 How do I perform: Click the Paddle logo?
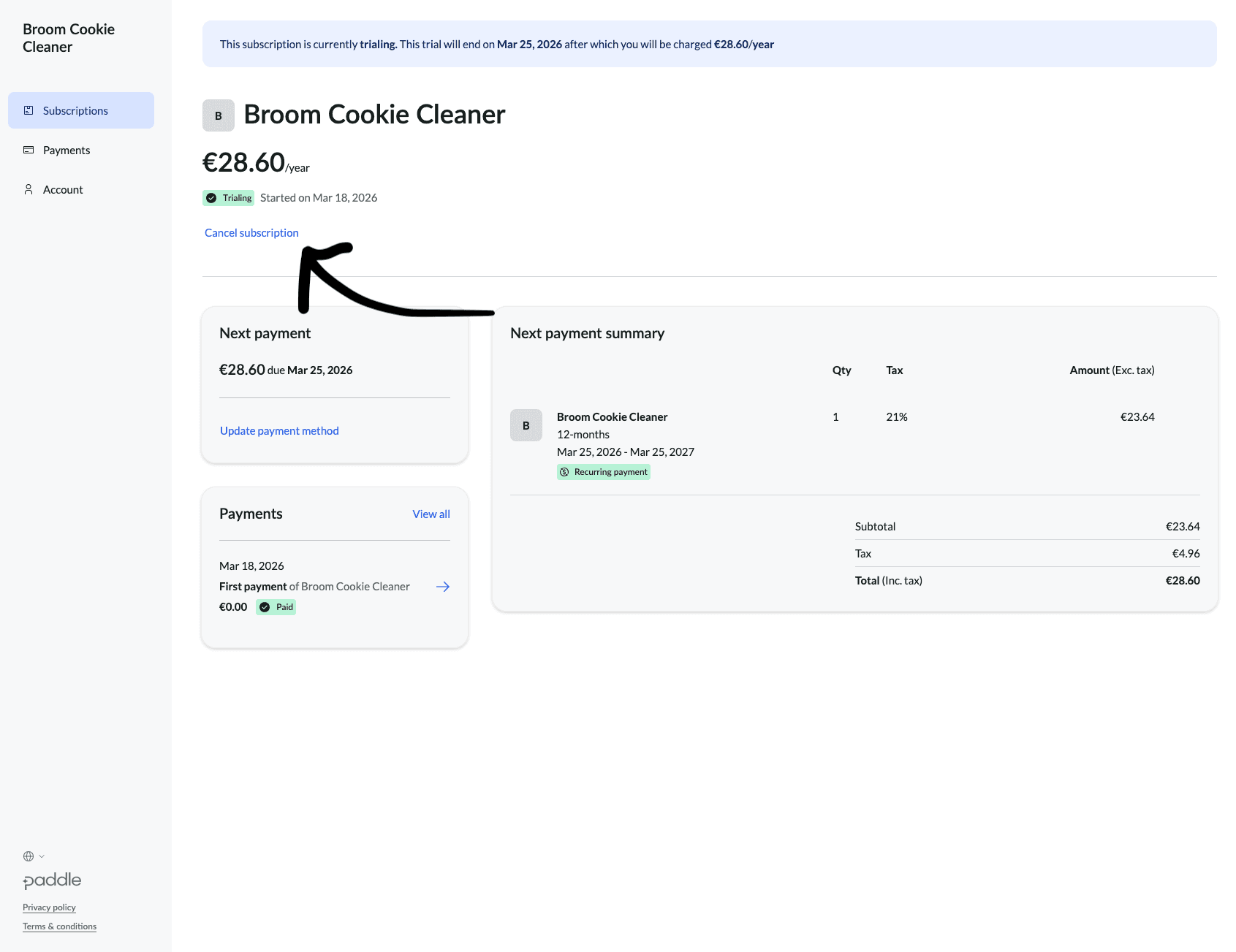click(x=52, y=880)
